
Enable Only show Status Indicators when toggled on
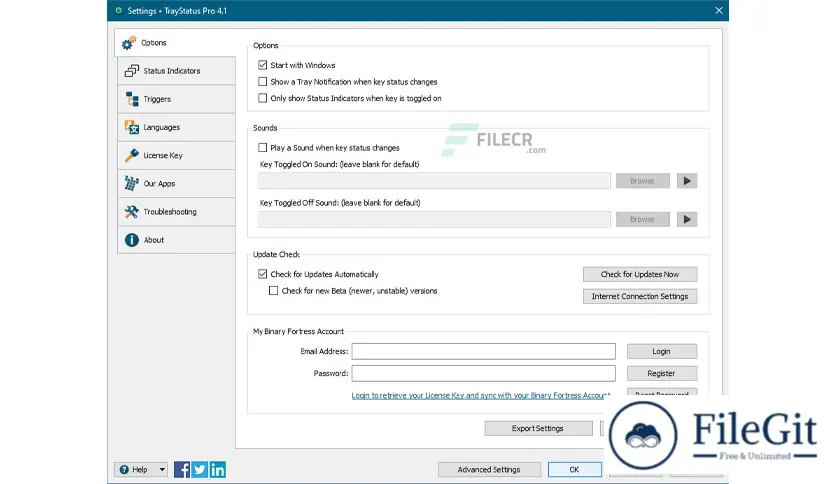(x=262, y=98)
